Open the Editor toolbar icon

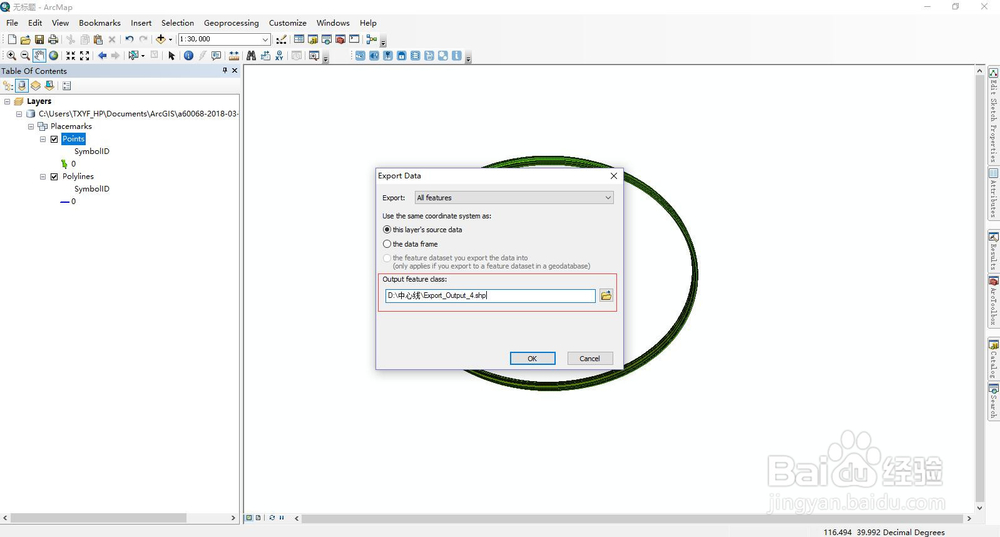tap(281, 40)
